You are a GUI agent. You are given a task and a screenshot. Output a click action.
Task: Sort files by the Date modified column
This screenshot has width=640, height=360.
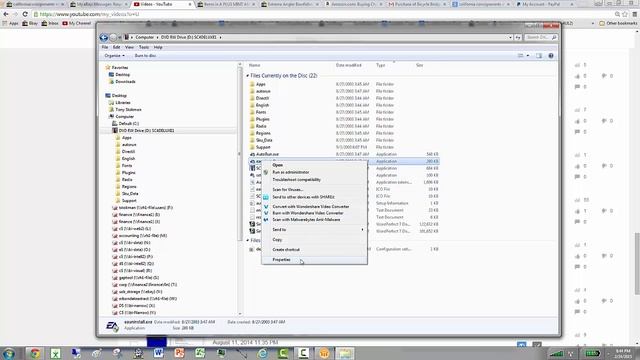(x=349, y=65)
